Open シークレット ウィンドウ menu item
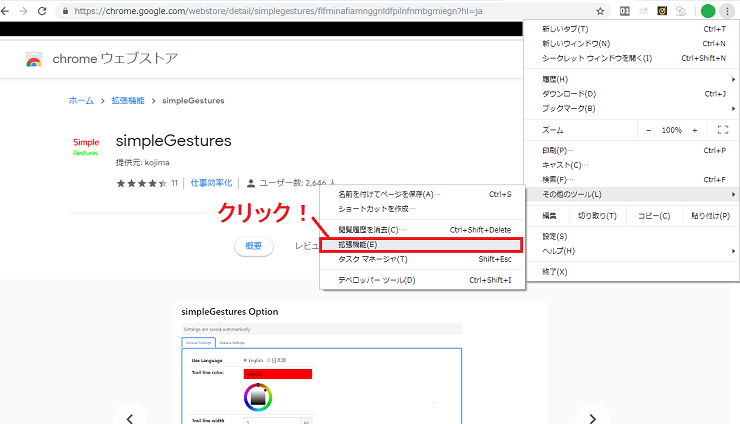740x424 pixels. (631, 58)
